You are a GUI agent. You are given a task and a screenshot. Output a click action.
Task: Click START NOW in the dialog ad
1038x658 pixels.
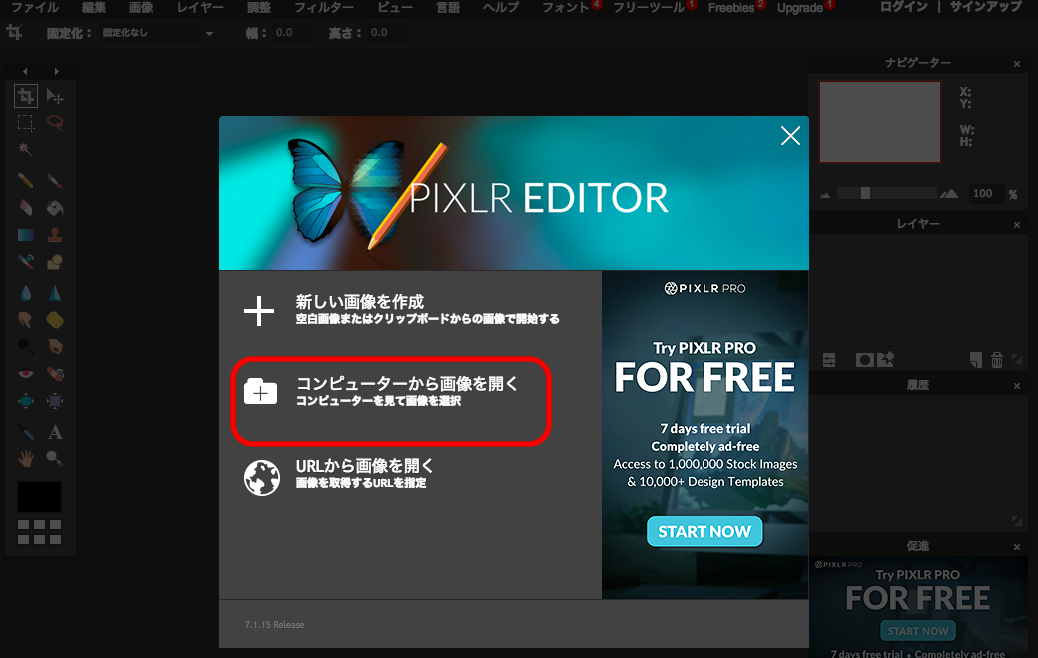pos(704,532)
